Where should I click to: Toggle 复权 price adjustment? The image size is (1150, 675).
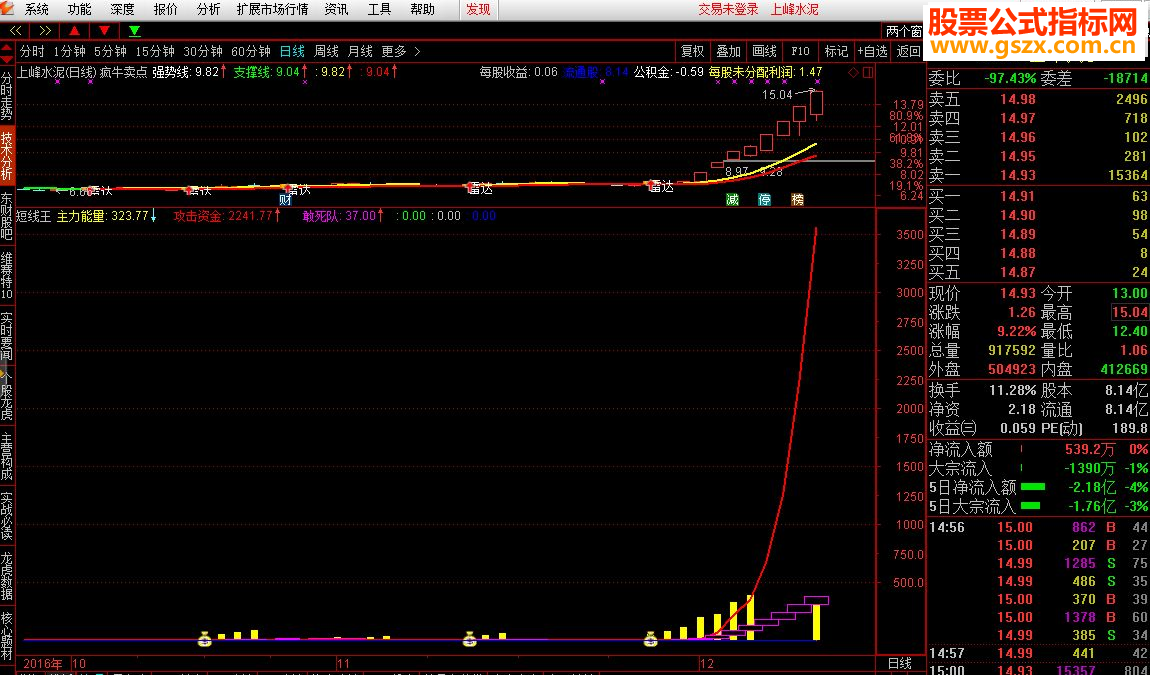692,51
